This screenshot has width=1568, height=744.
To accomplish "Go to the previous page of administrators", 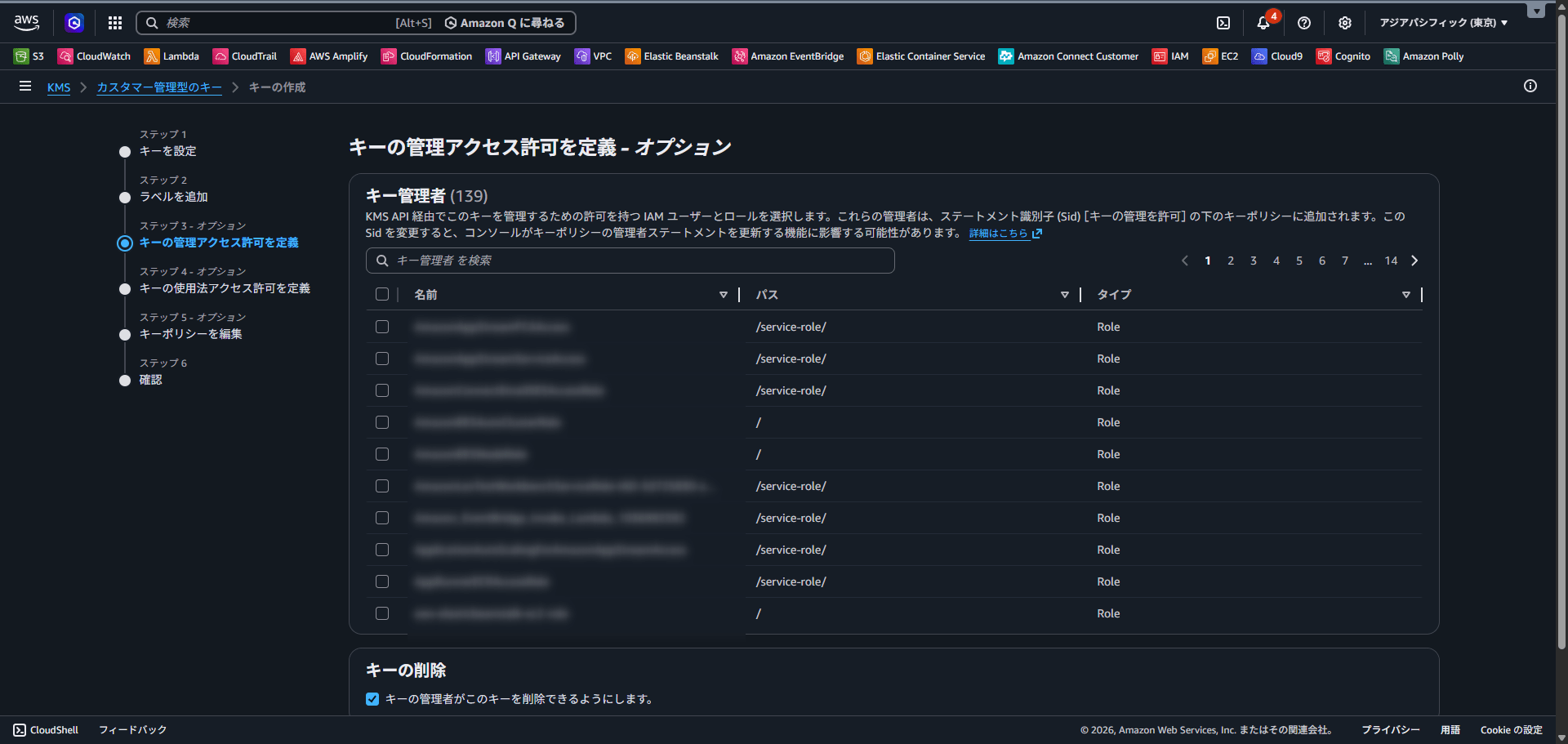I will [1185, 261].
